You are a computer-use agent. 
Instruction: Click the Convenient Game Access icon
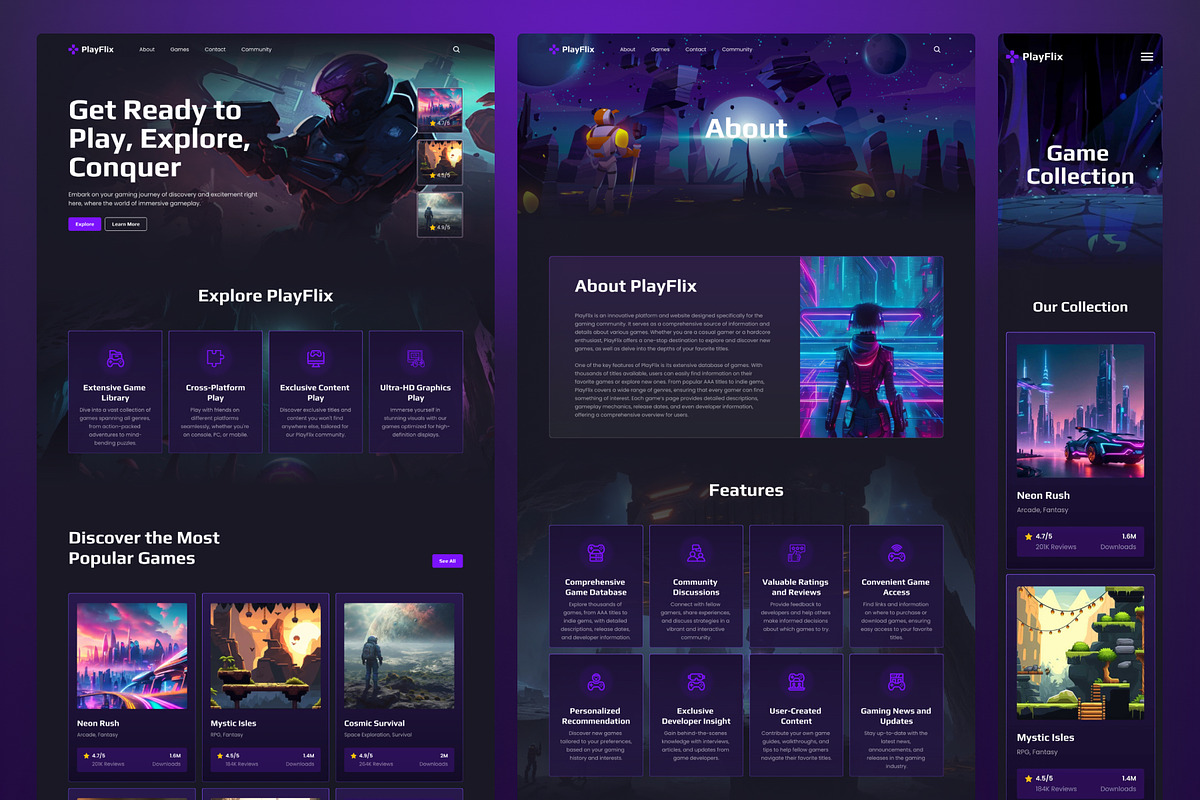pyautogui.click(x=896, y=552)
